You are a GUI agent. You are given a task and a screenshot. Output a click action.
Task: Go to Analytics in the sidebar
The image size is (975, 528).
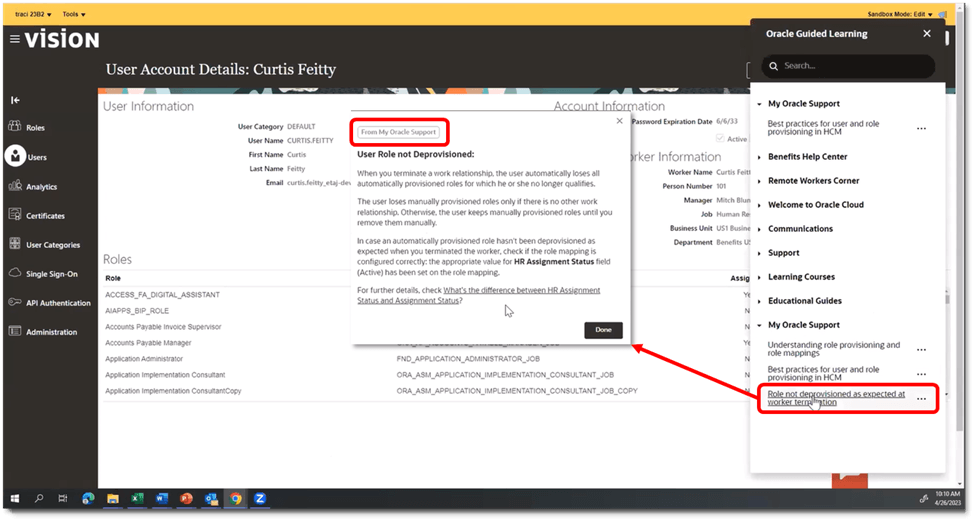42,187
